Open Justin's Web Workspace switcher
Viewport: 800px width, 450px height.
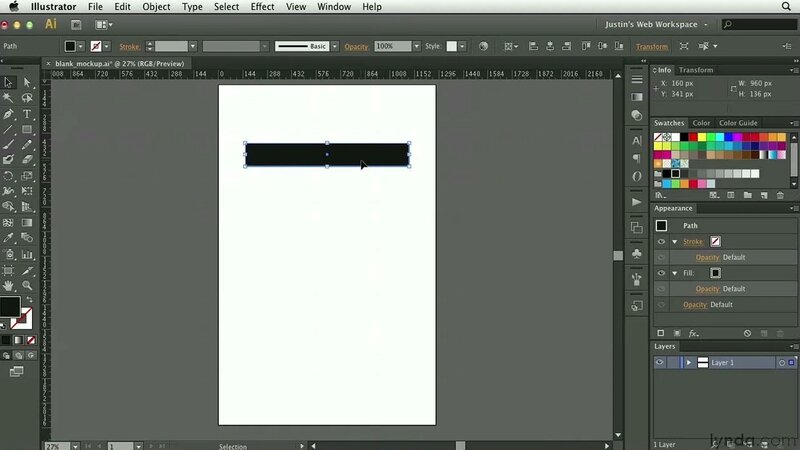656,24
